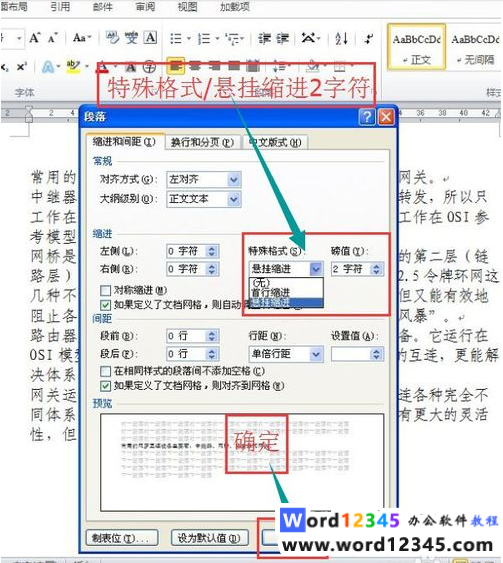The image size is (503, 563).
Task: Click the 左侧 field showing 0 字符
Action: 186,251
